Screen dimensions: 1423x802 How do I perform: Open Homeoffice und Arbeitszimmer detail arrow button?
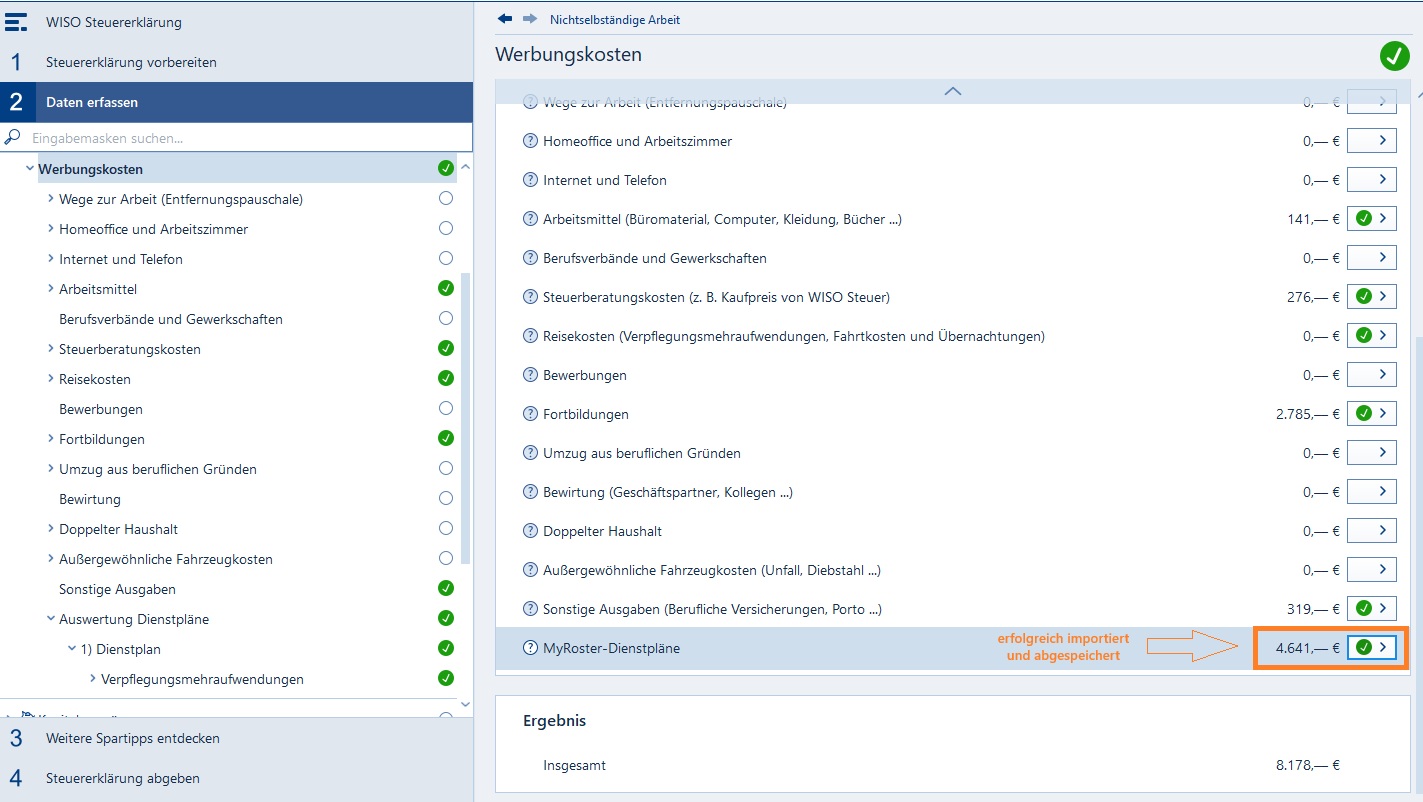click(x=1371, y=141)
